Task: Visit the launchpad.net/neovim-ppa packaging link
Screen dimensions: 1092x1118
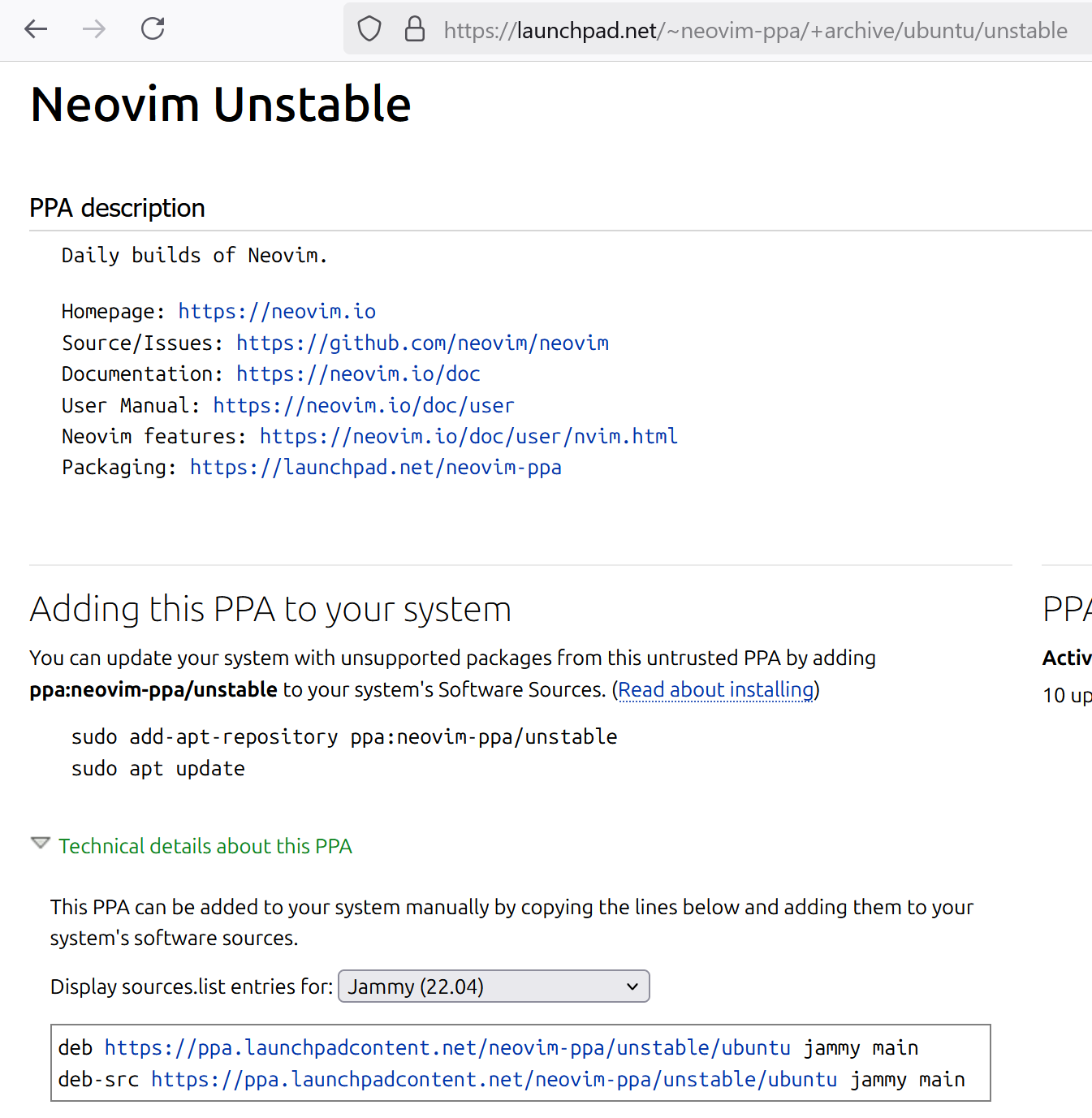Action: 375,468
